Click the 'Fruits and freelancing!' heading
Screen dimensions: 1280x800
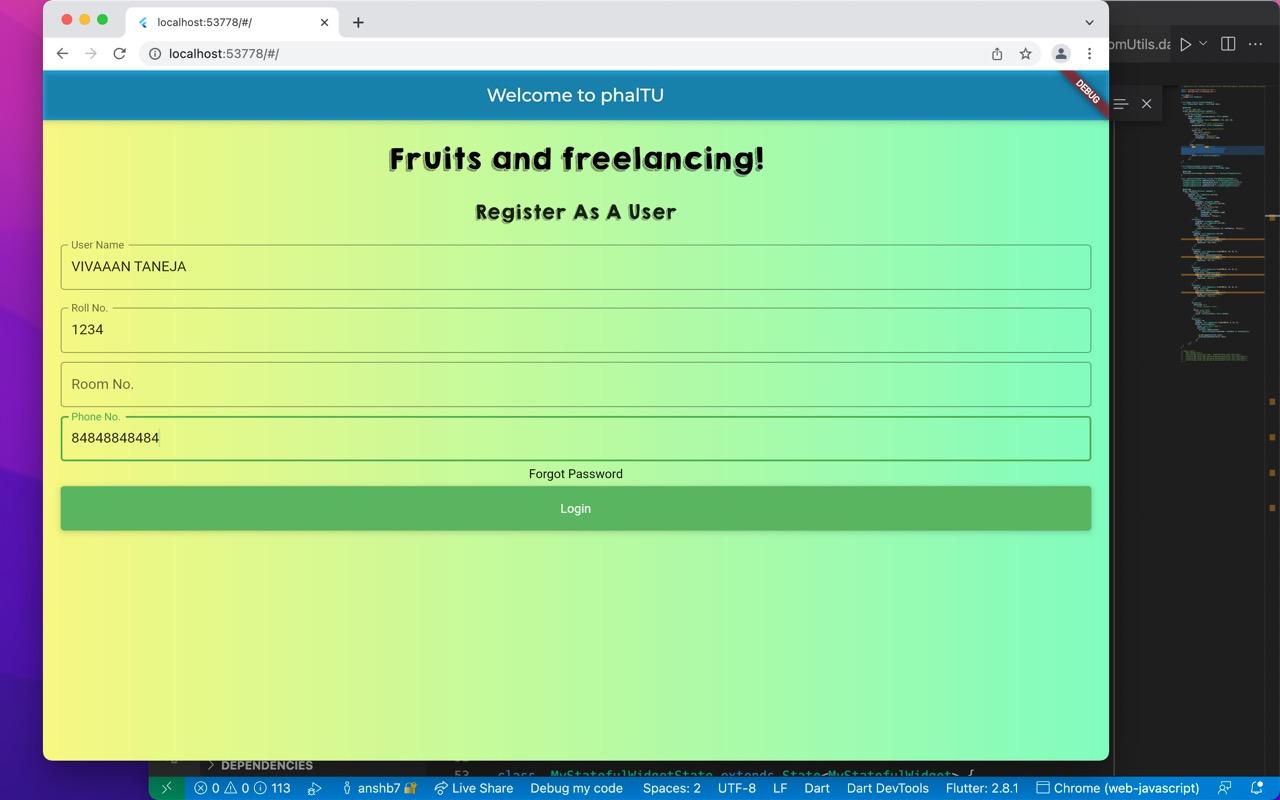(x=576, y=159)
